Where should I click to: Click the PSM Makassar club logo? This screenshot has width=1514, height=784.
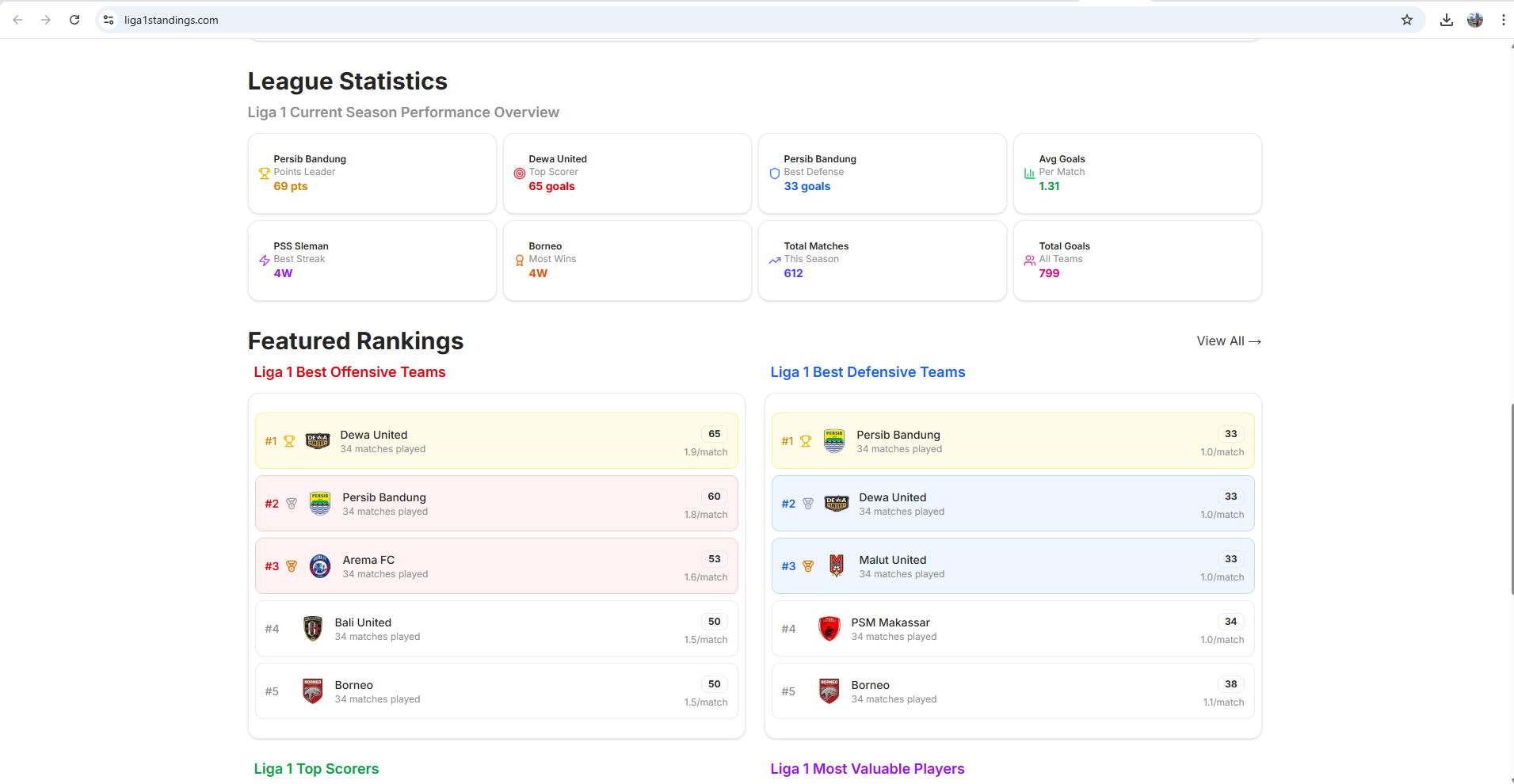829,629
